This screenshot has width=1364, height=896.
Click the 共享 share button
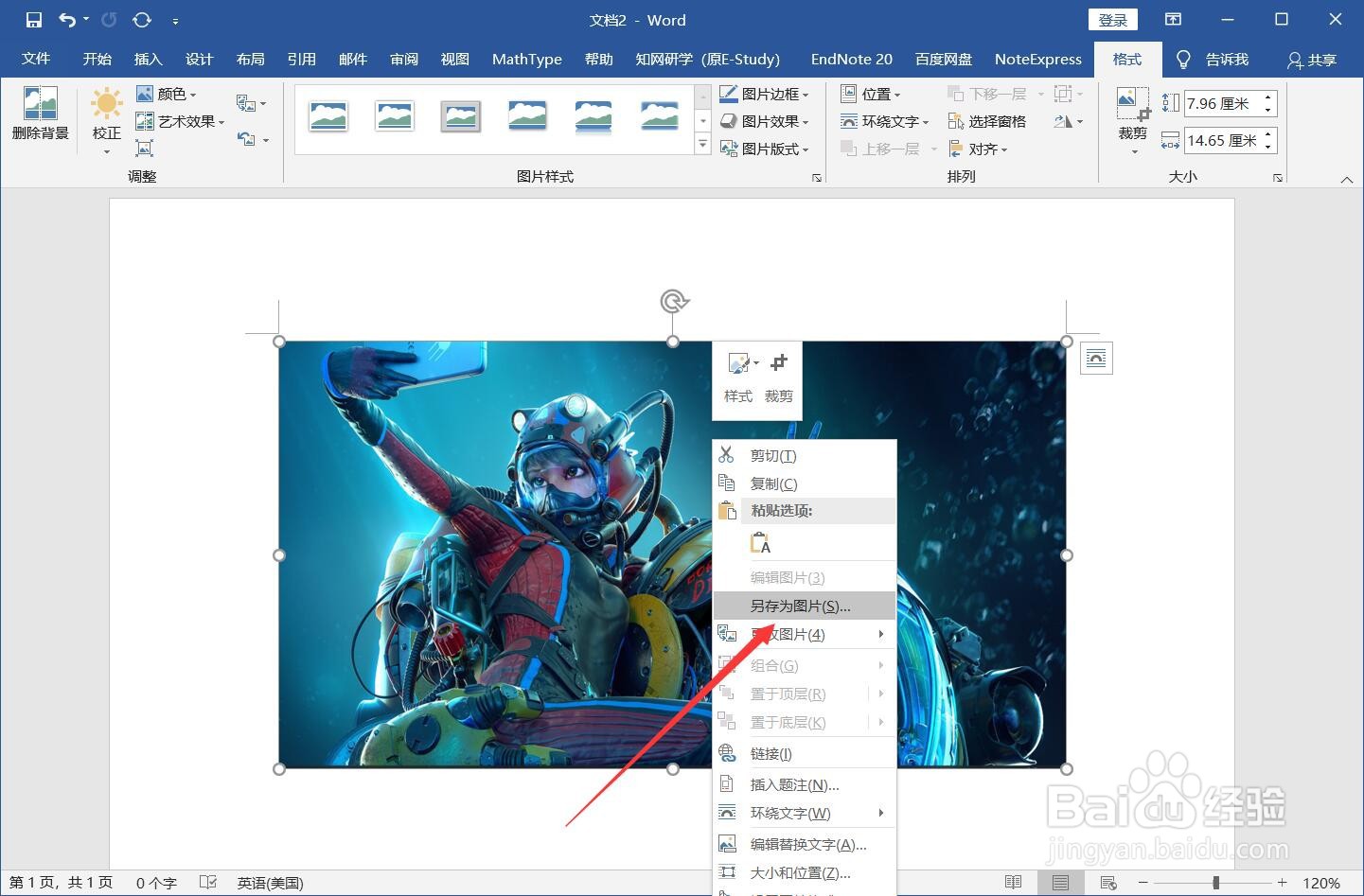point(1312,60)
